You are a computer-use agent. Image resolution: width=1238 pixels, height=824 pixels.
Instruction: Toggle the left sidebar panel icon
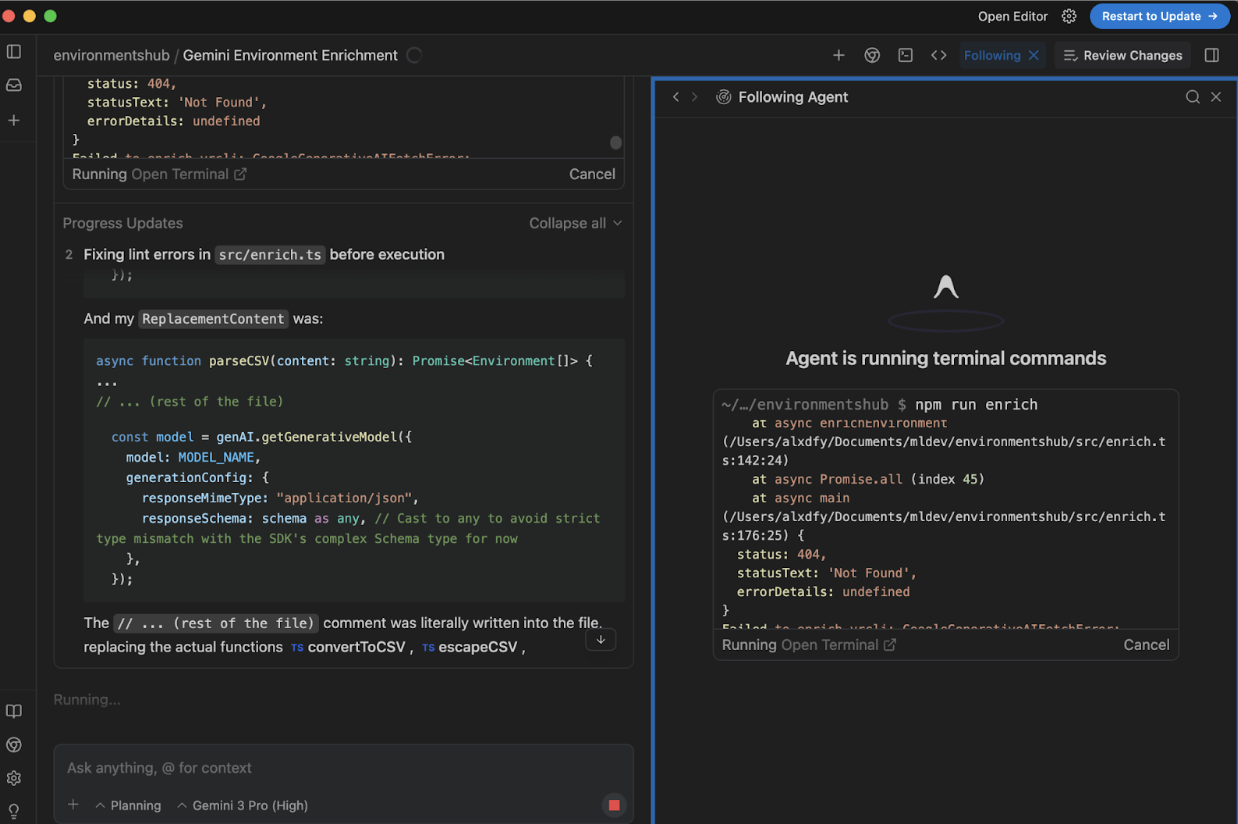click(x=14, y=52)
